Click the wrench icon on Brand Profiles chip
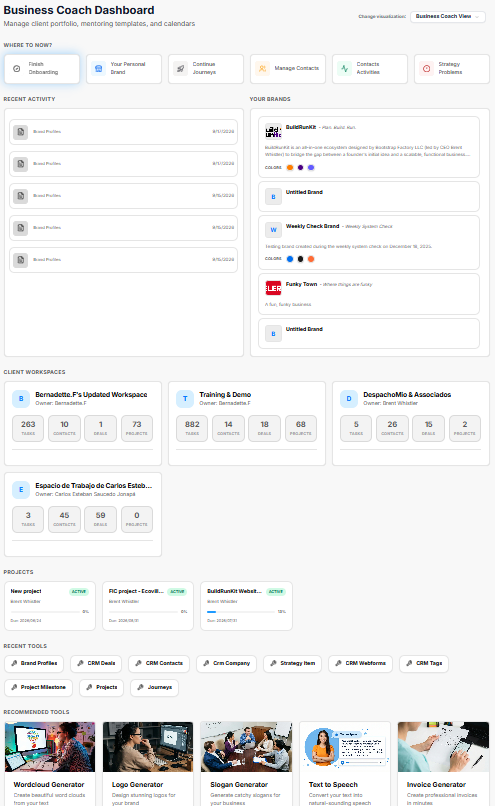The image size is (495, 806). (14, 663)
